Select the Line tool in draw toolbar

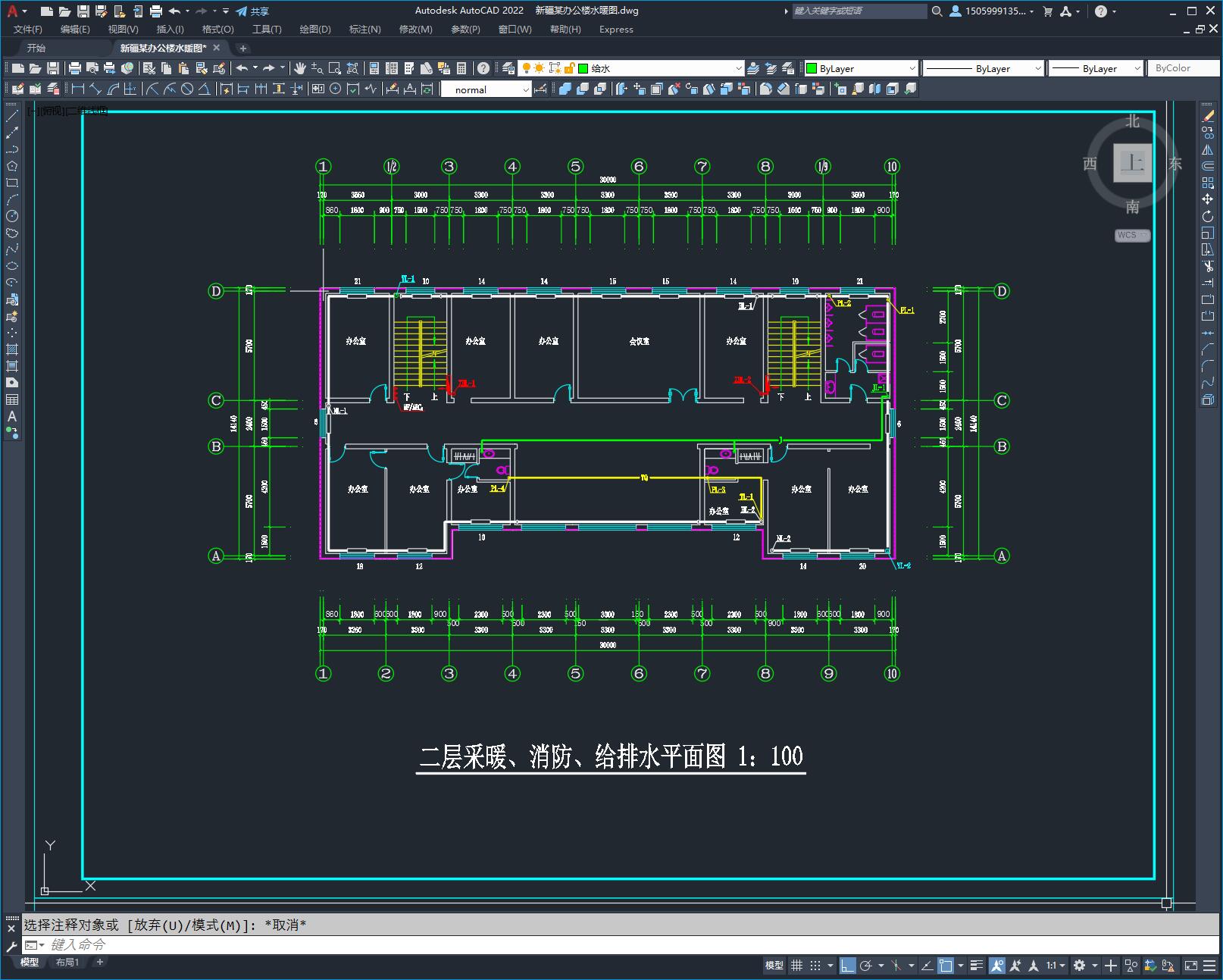tap(12, 116)
